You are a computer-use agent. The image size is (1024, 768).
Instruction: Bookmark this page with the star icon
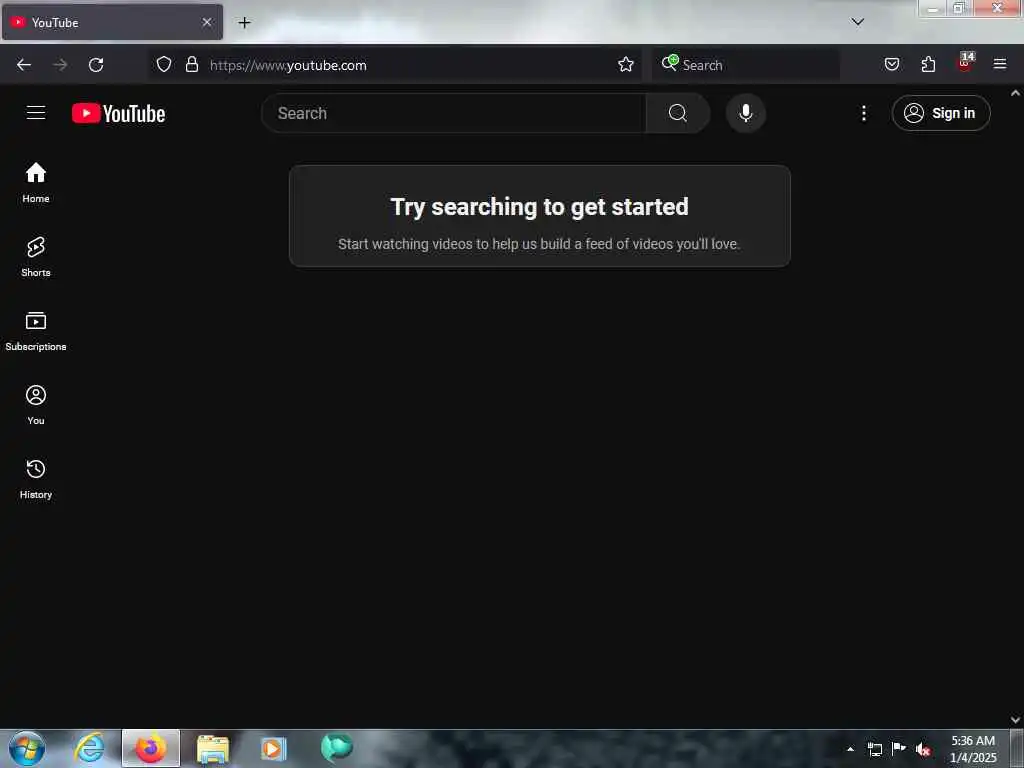(x=626, y=65)
